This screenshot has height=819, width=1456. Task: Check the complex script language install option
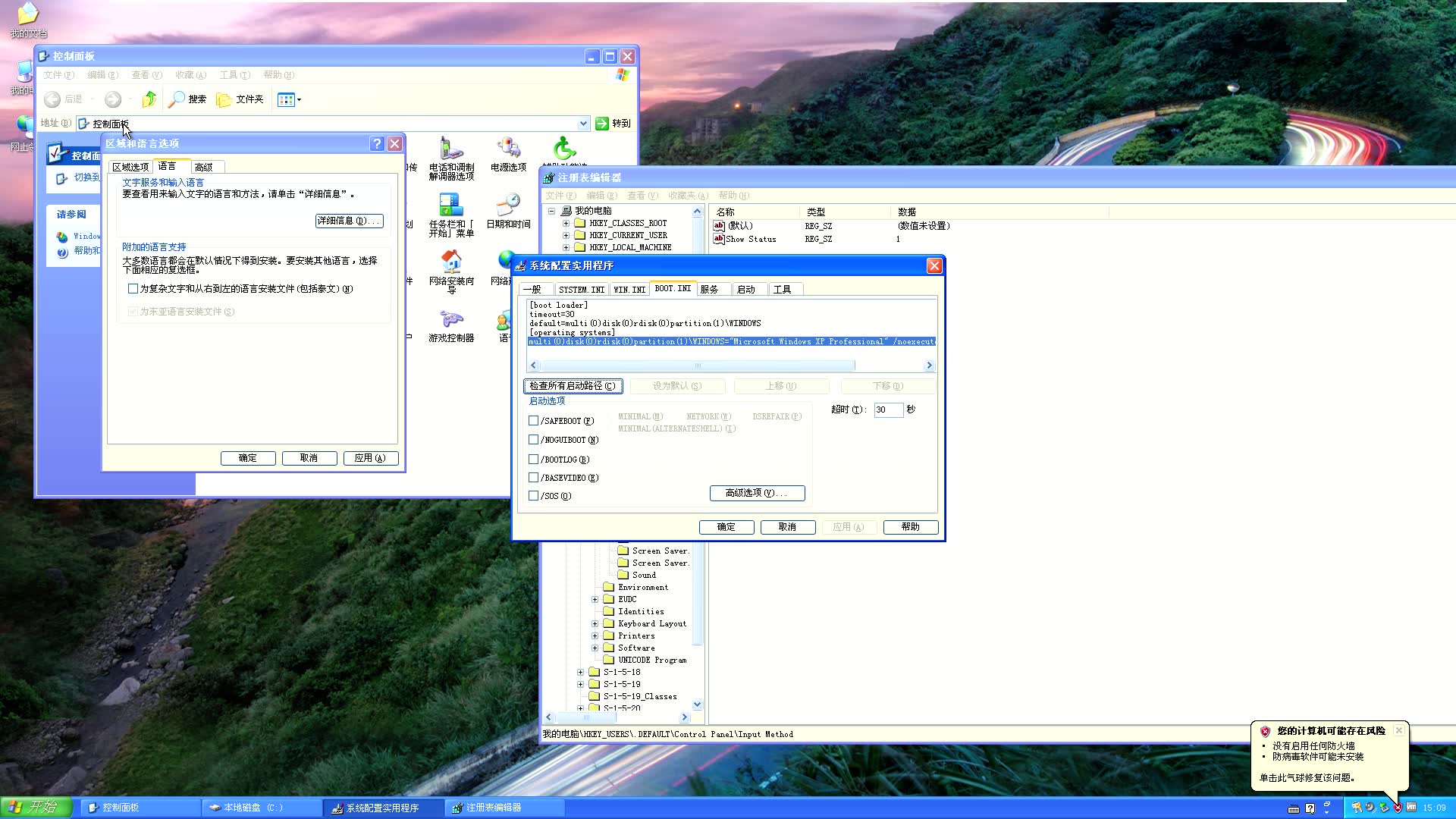[x=133, y=288]
